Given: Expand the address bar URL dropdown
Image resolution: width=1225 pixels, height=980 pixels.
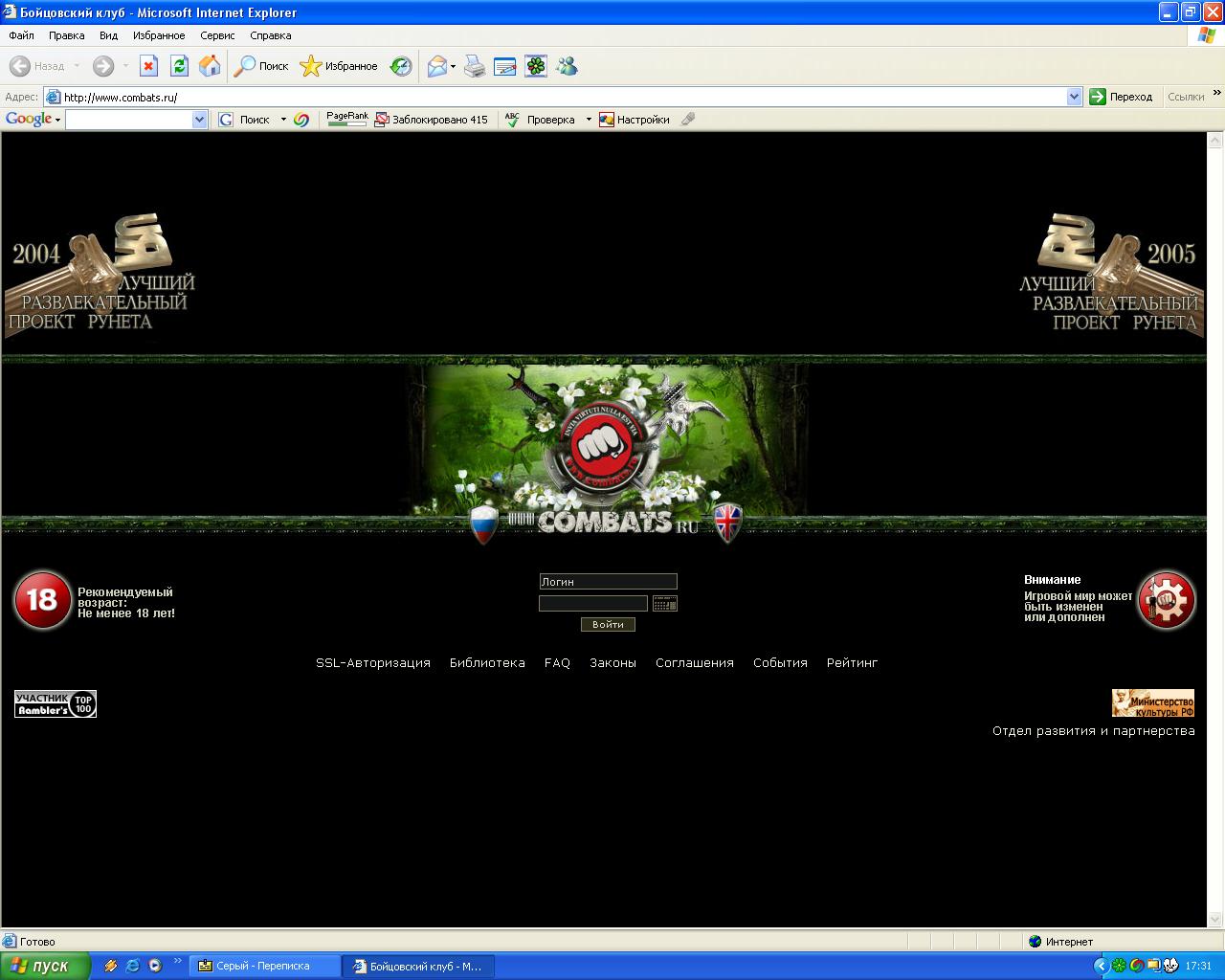Looking at the screenshot, I should [1074, 97].
